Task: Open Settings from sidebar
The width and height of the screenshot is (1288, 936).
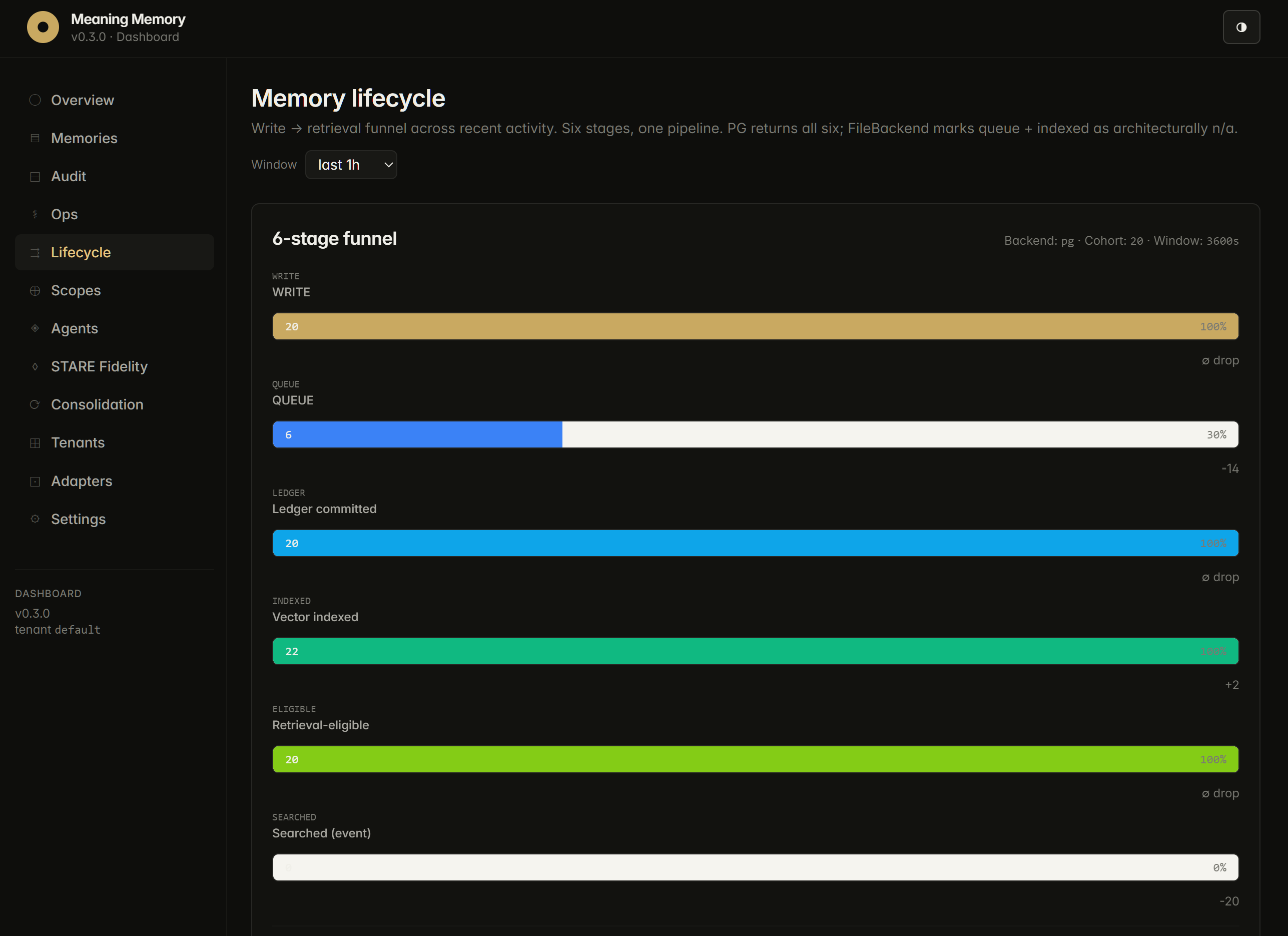Action: pos(114,519)
